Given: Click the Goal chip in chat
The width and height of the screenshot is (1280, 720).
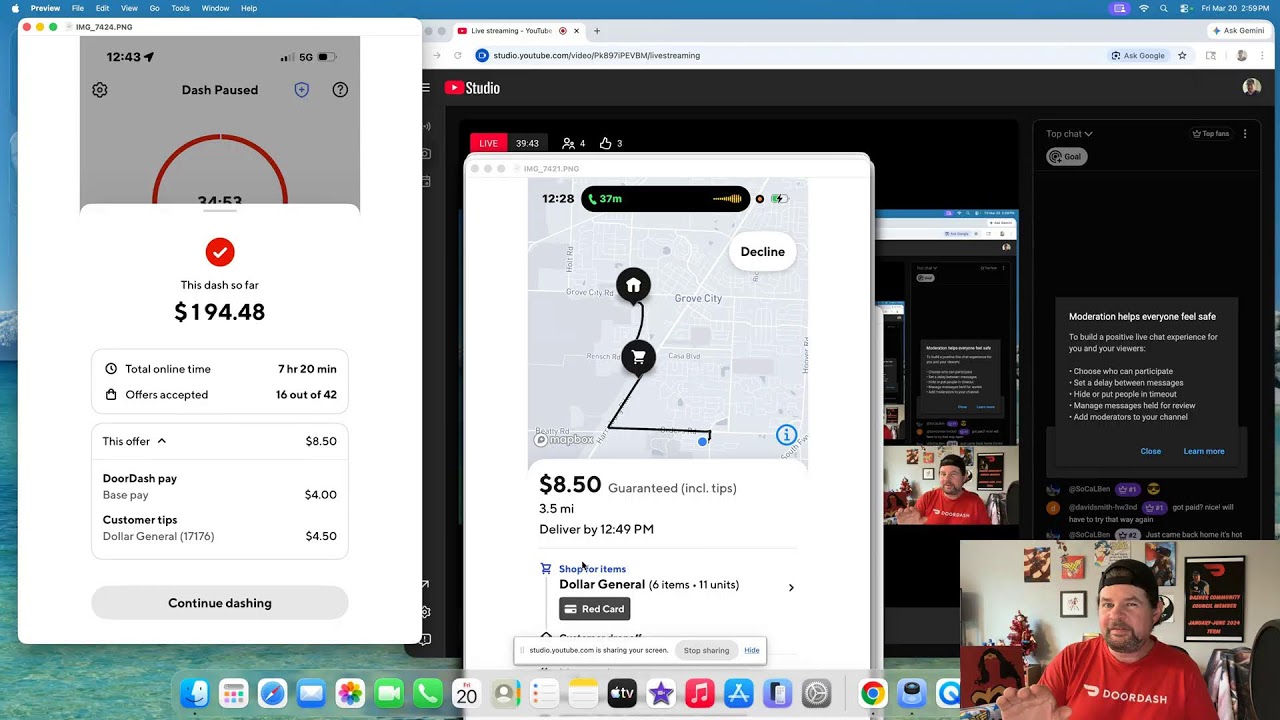Looking at the screenshot, I should point(1066,157).
